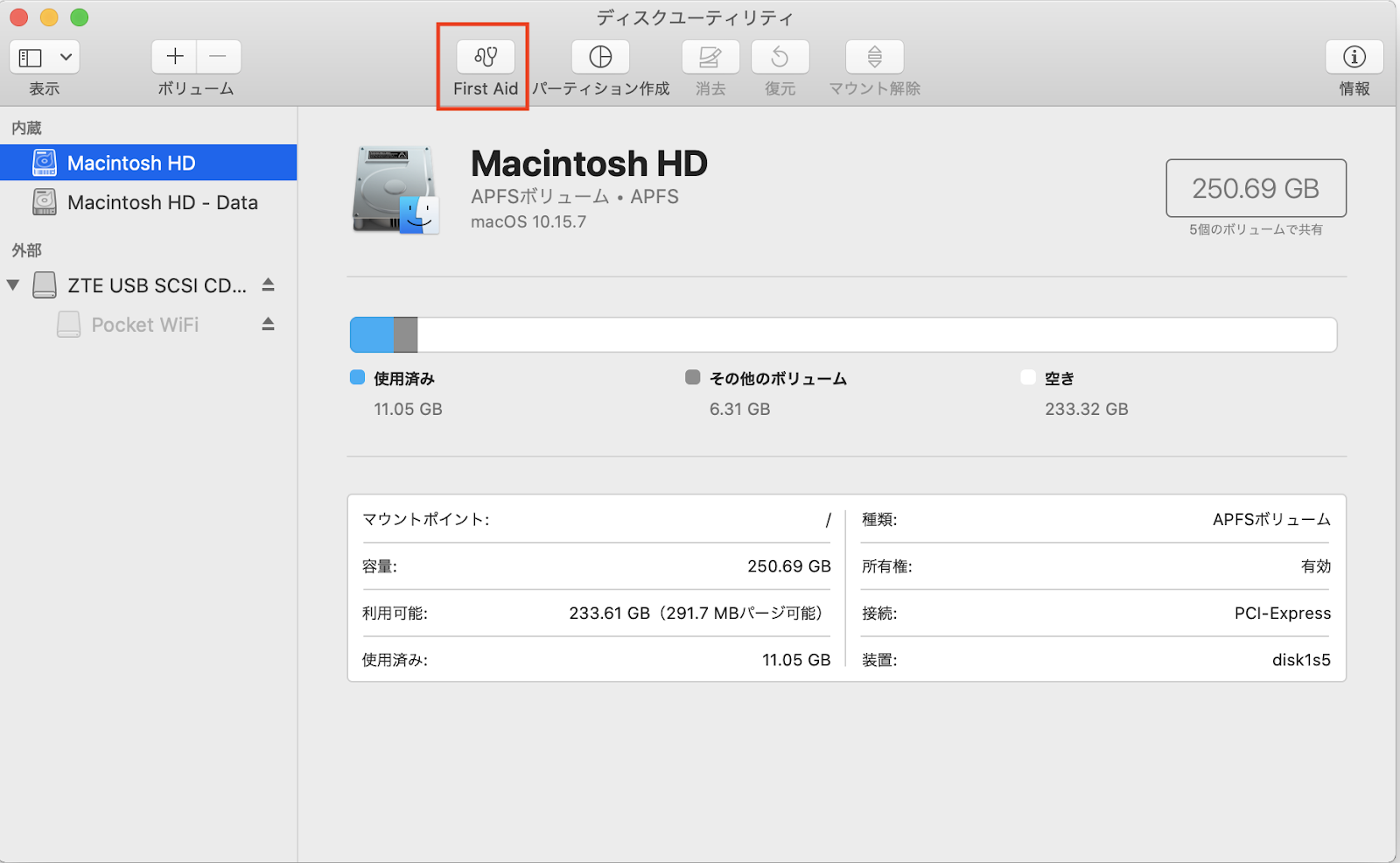
Task: Click the blue 使用済み segment of the usage bar
Action: pos(372,334)
